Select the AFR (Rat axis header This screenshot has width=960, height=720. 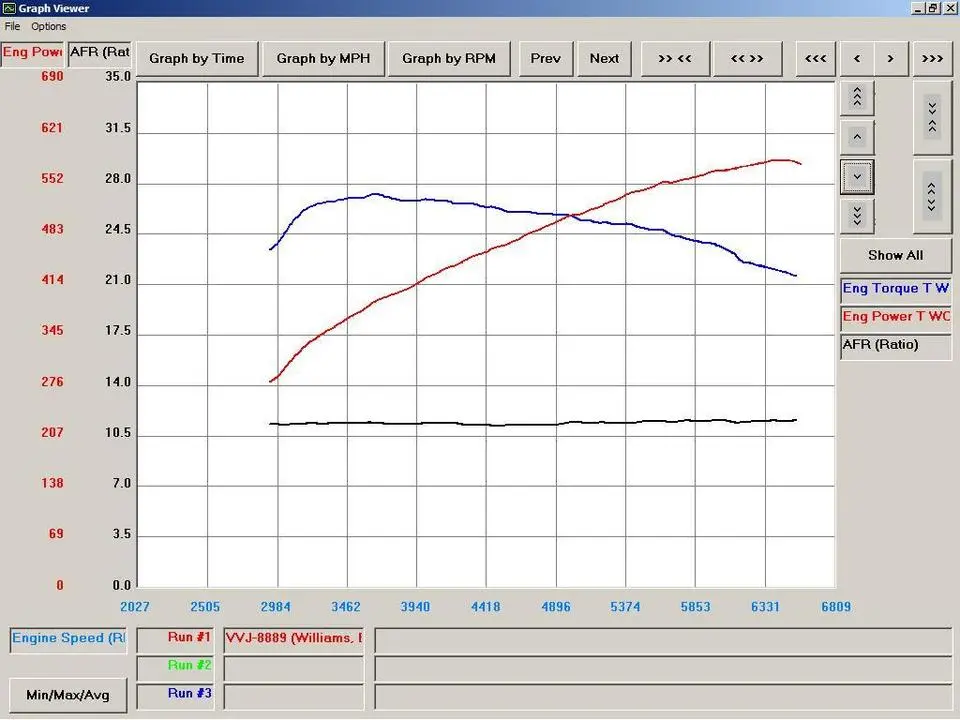pos(99,53)
